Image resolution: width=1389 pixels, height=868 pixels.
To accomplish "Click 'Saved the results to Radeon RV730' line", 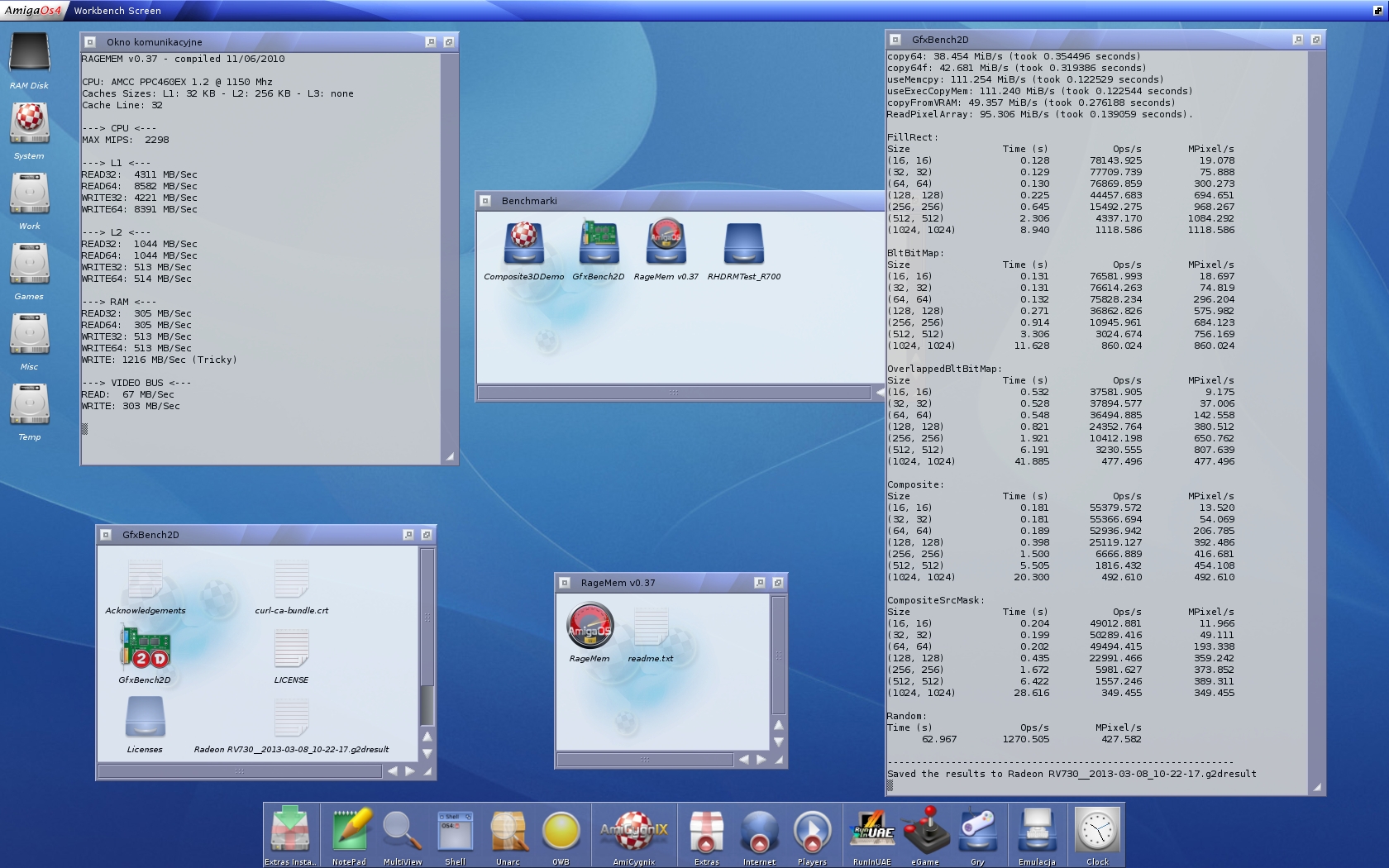I will pyautogui.click(x=1072, y=774).
